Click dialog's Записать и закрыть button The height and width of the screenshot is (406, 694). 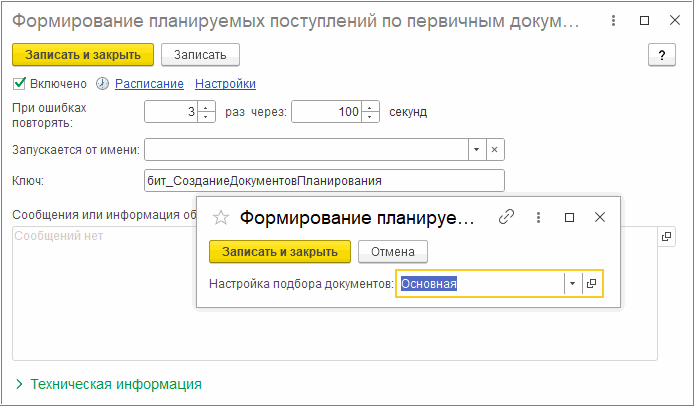[280, 251]
